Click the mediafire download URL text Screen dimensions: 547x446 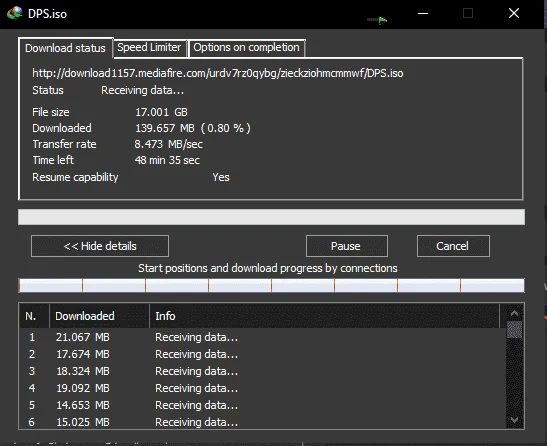click(218, 73)
